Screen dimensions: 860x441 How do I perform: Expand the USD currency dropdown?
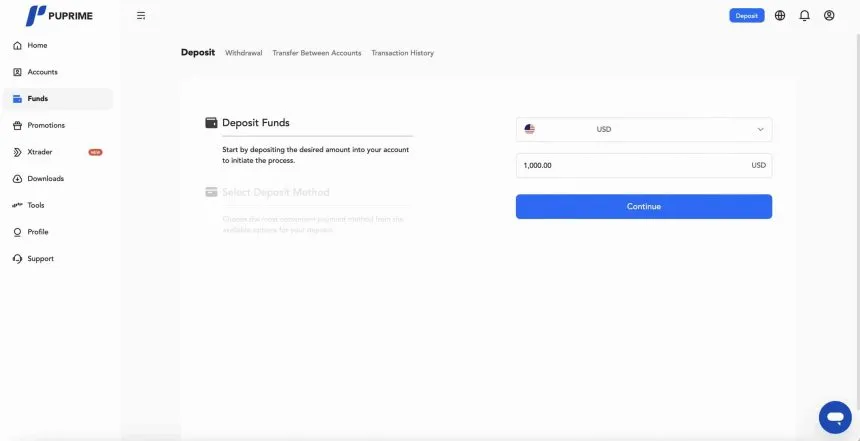click(644, 129)
